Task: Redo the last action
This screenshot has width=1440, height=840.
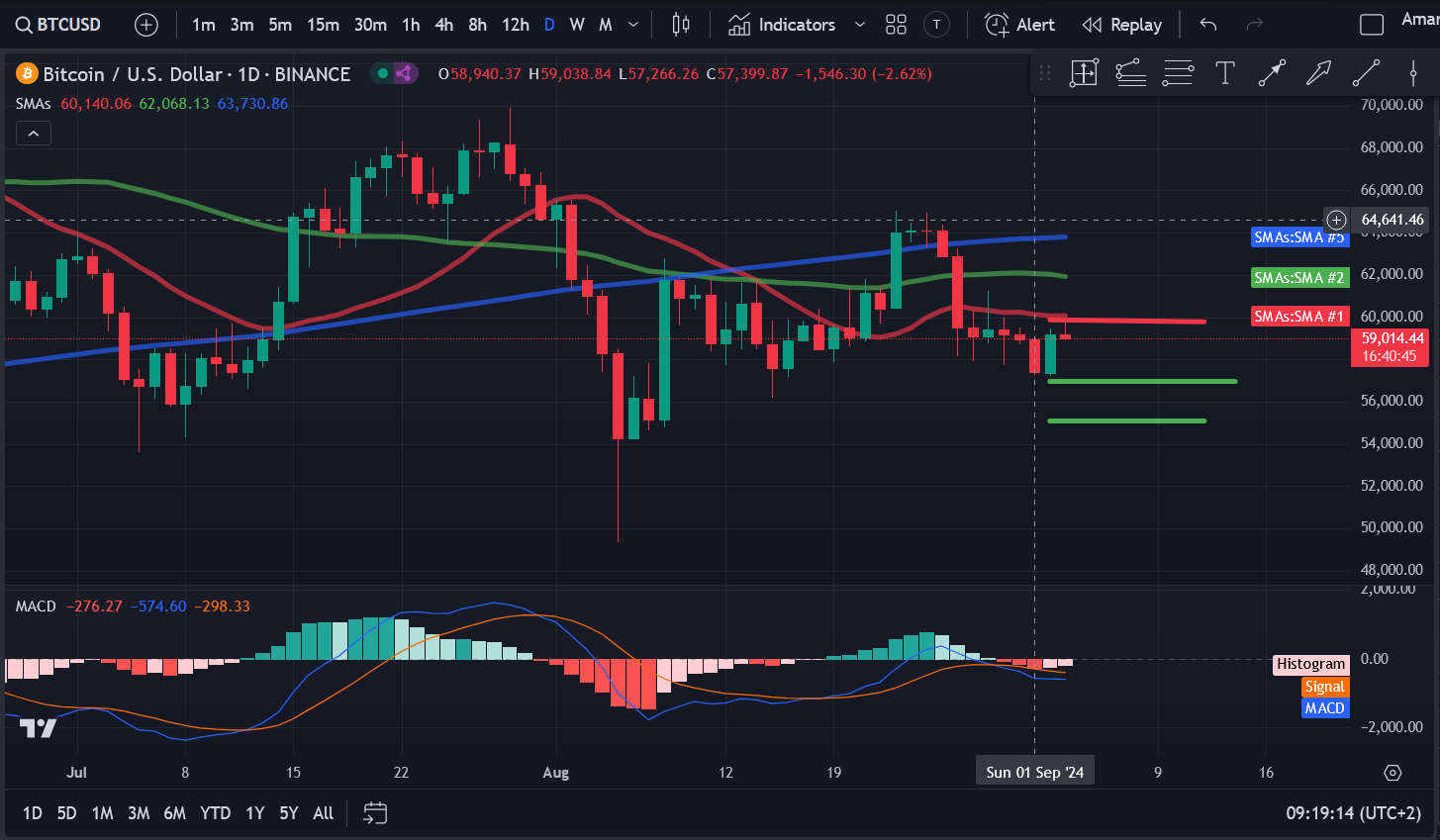Action: coord(1255,25)
